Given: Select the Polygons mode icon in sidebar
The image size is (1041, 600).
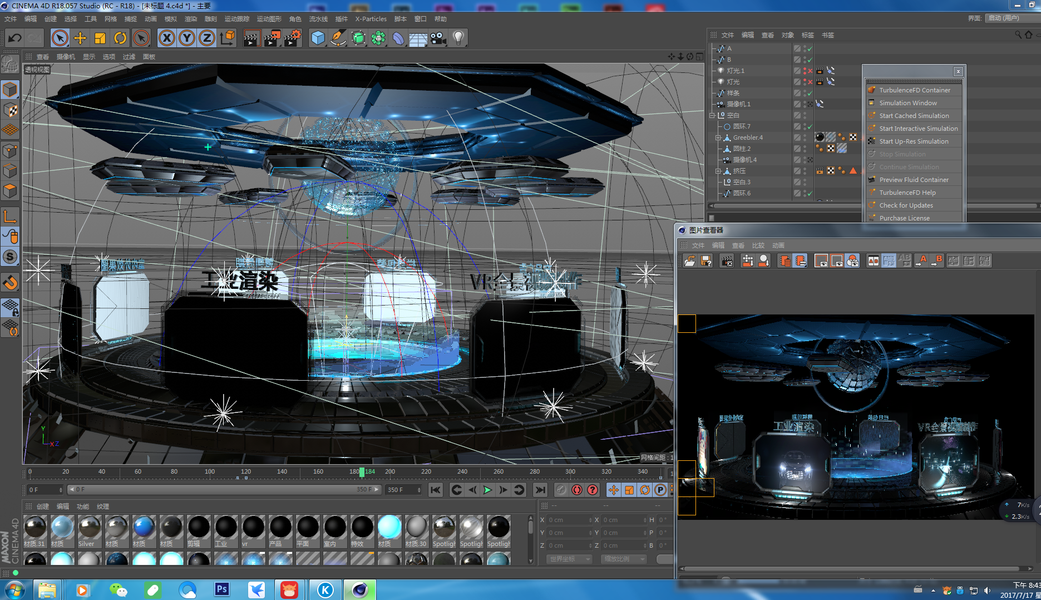Looking at the screenshot, I should 10,191.
